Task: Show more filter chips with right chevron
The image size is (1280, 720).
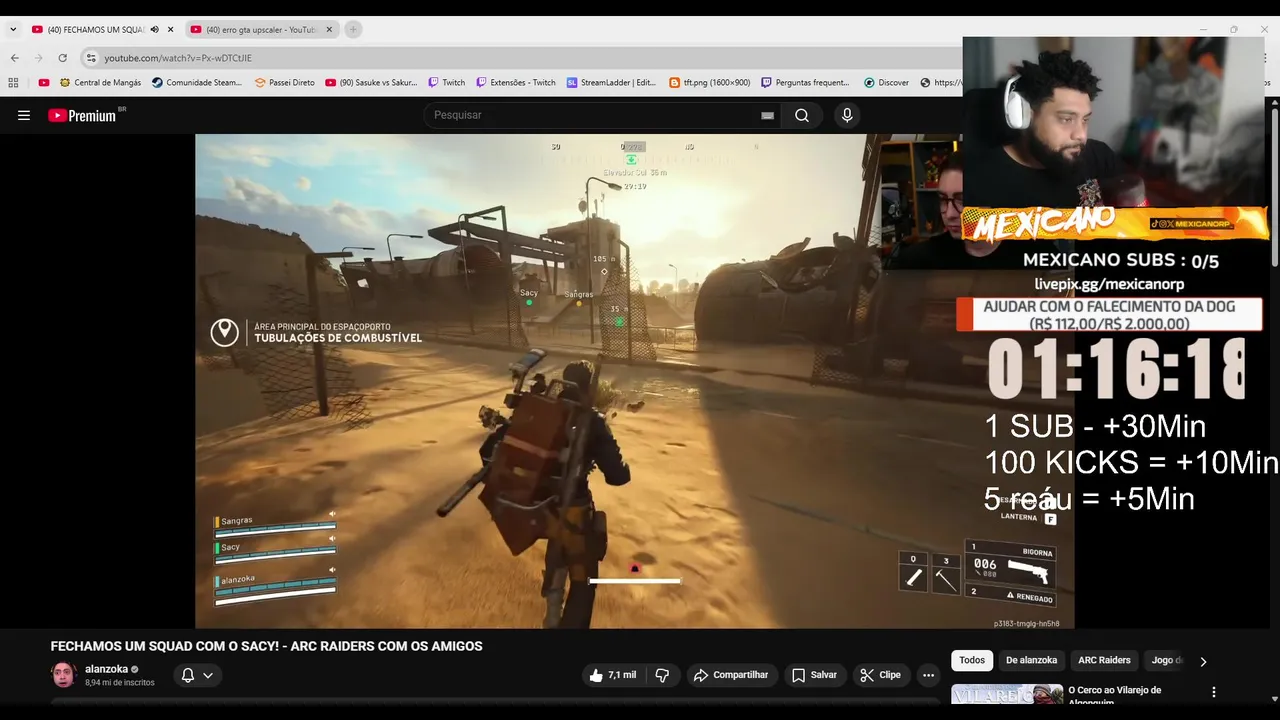Action: point(1203,661)
